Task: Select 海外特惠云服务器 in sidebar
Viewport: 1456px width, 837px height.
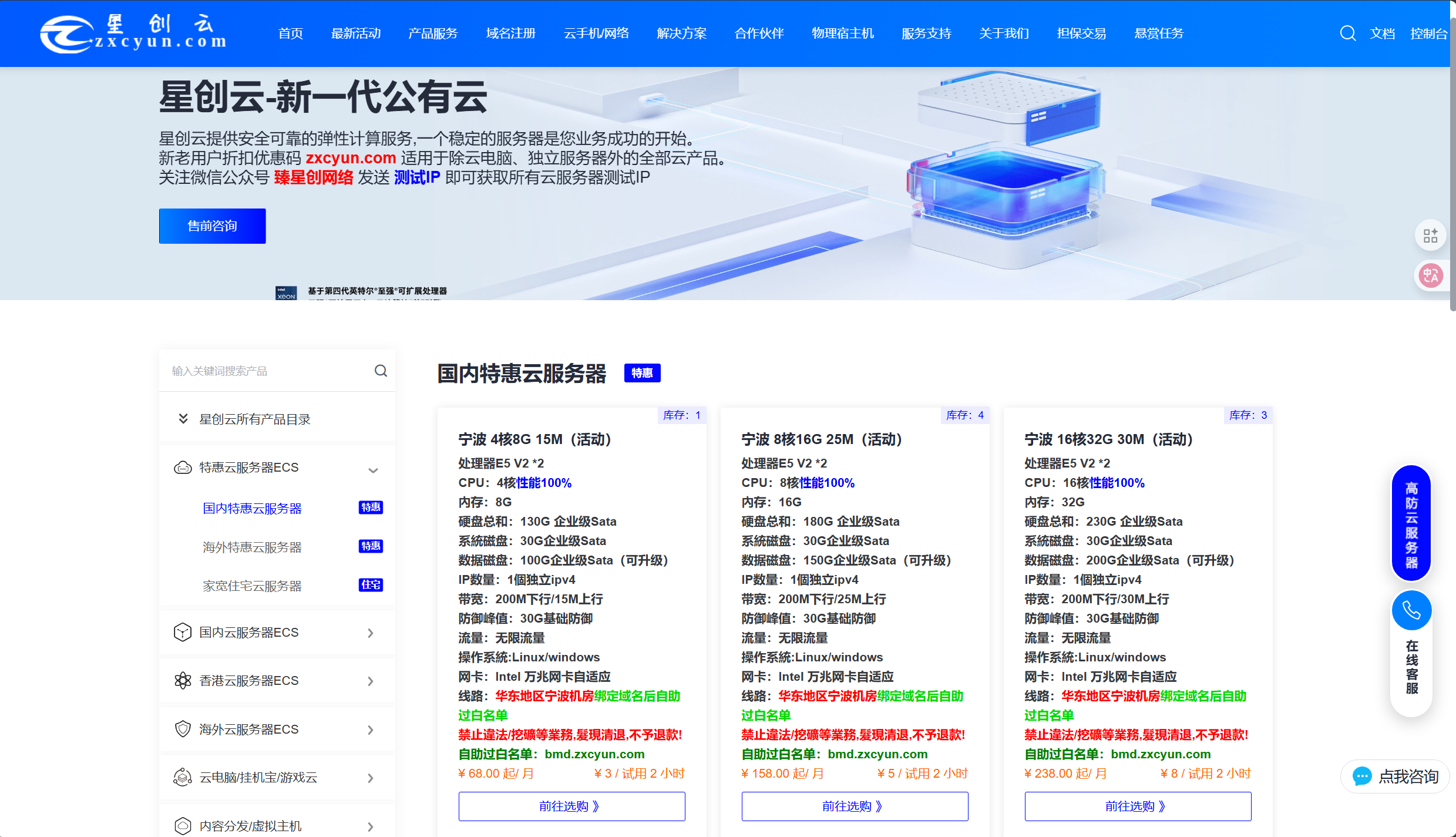Action: click(252, 547)
